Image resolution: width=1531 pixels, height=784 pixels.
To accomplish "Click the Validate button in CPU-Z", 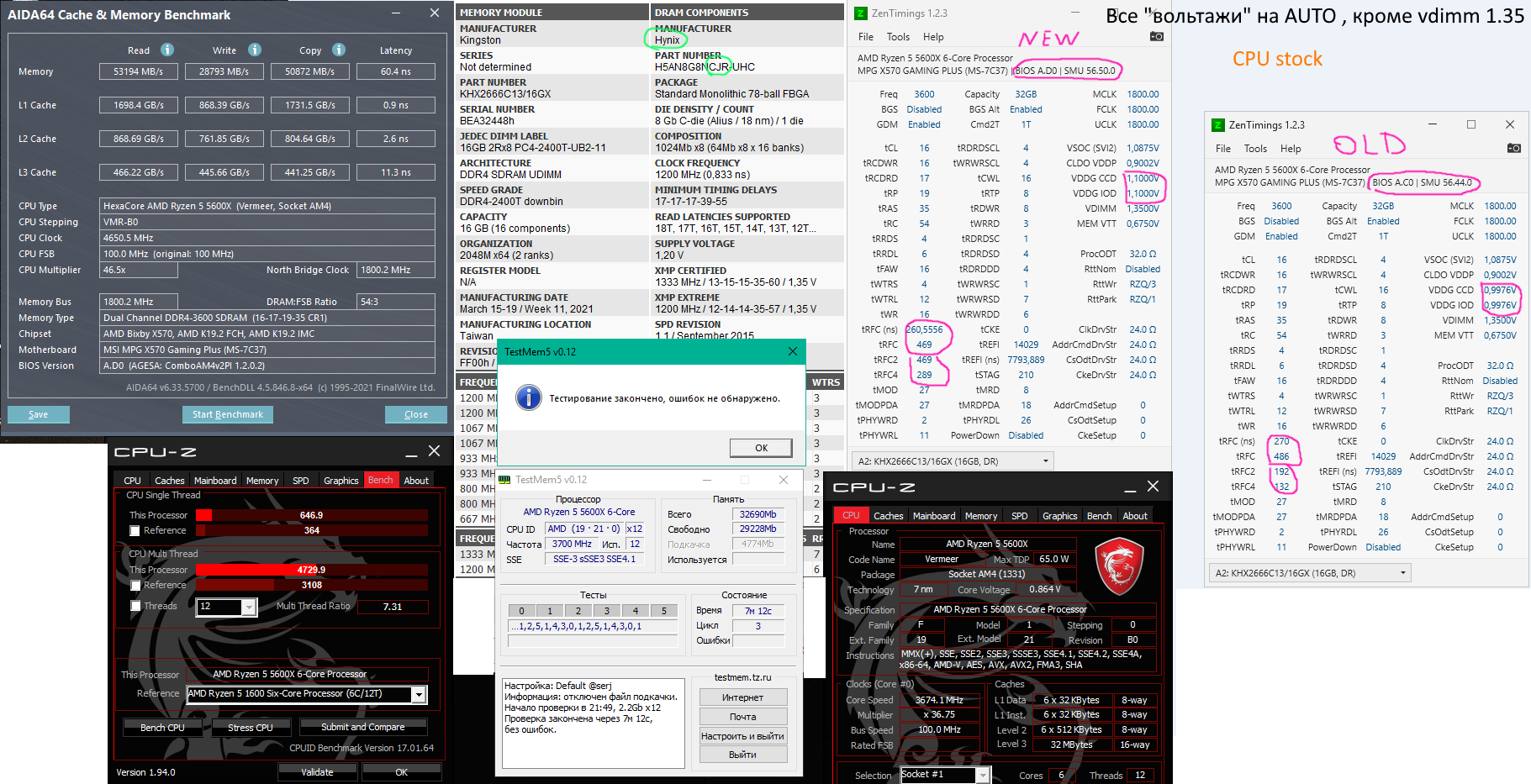I will pos(317,772).
